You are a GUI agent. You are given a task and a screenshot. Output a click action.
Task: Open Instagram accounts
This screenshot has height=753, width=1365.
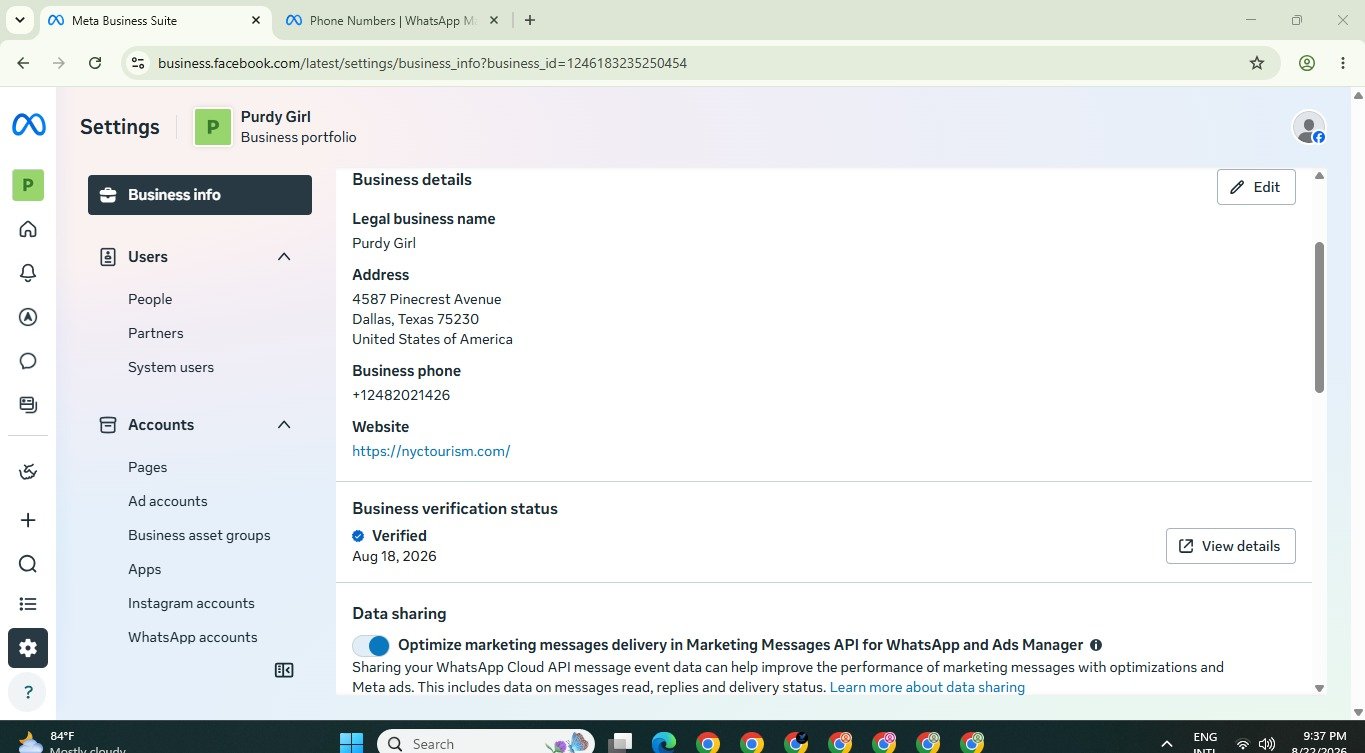191,603
